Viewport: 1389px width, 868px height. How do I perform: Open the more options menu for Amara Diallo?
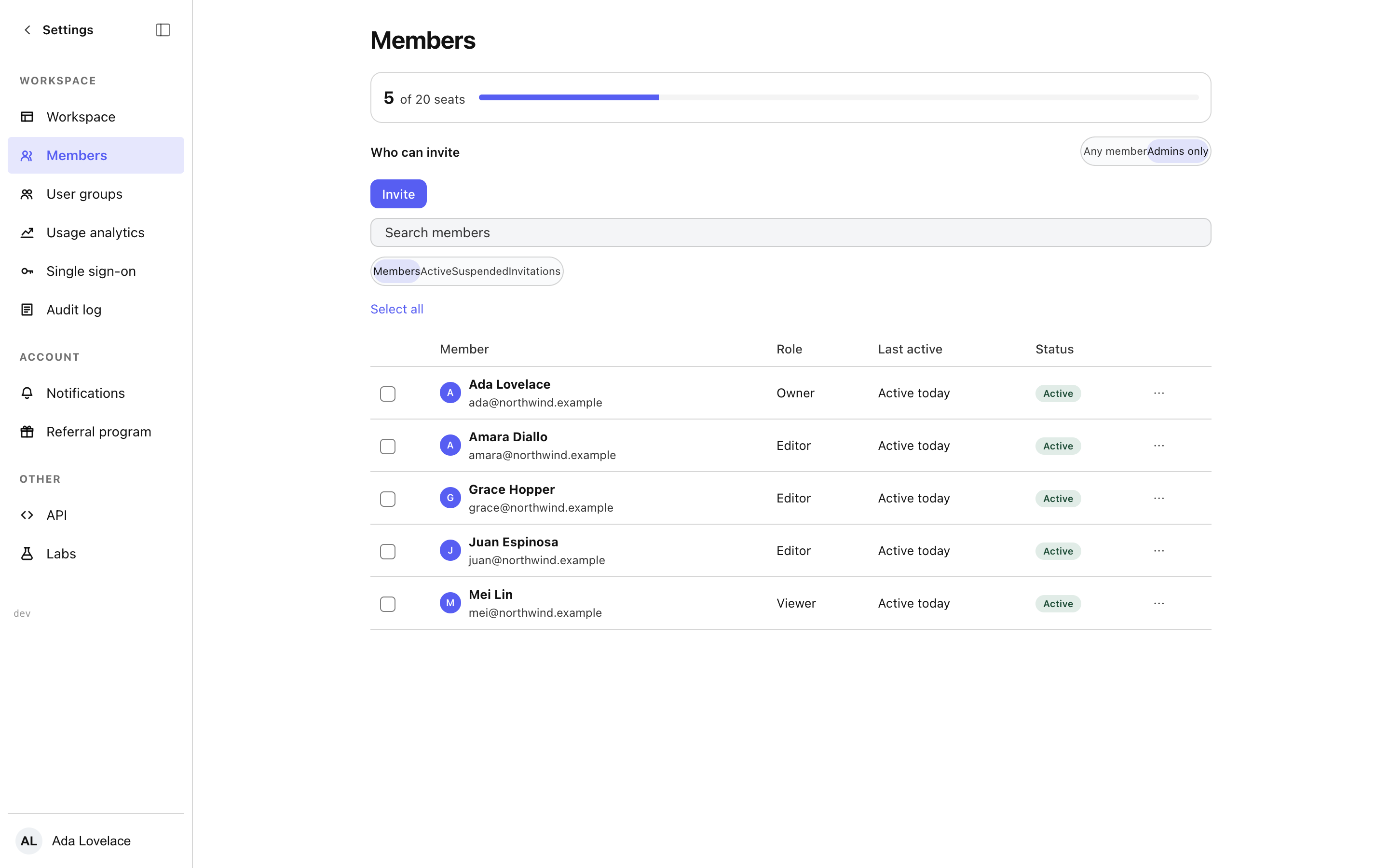(x=1159, y=446)
